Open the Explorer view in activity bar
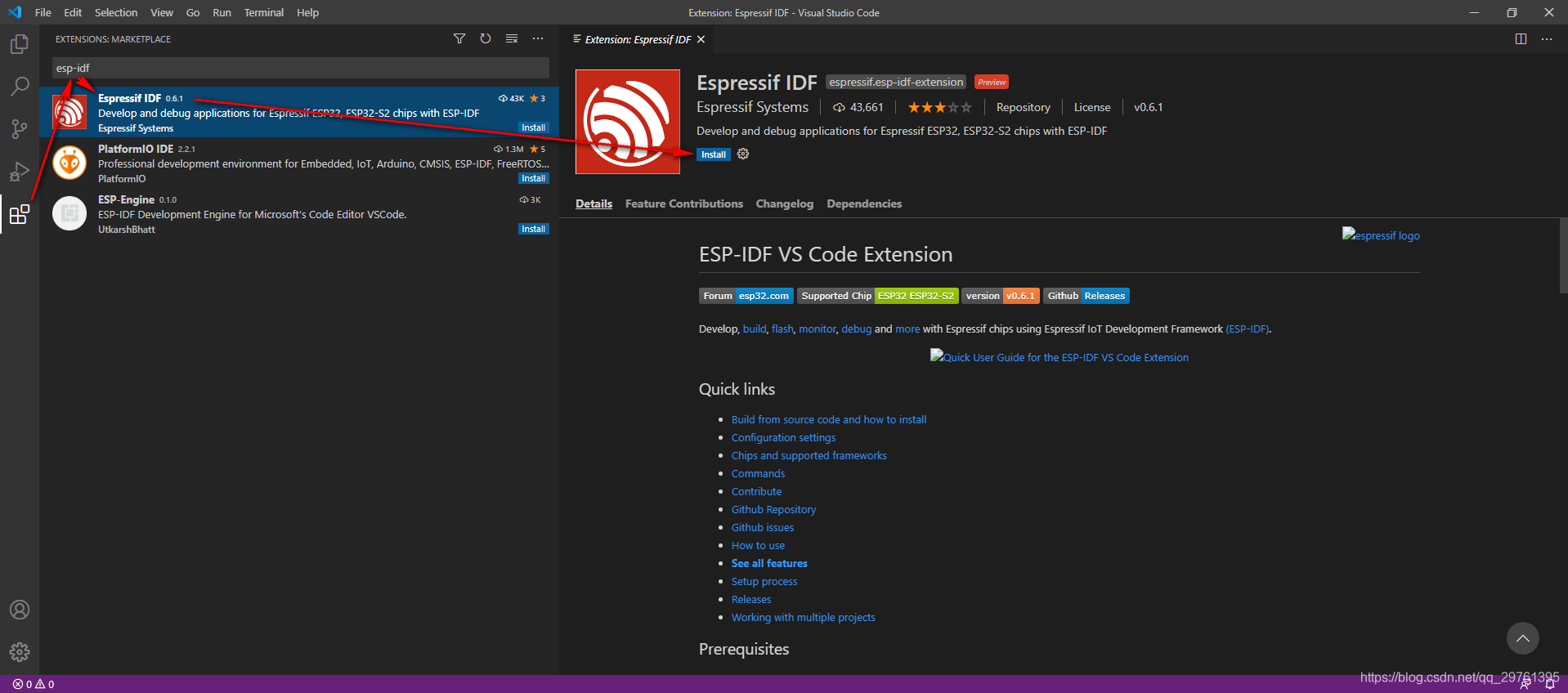1568x693 pixels. pyautogui.click(x=20, y=43)
